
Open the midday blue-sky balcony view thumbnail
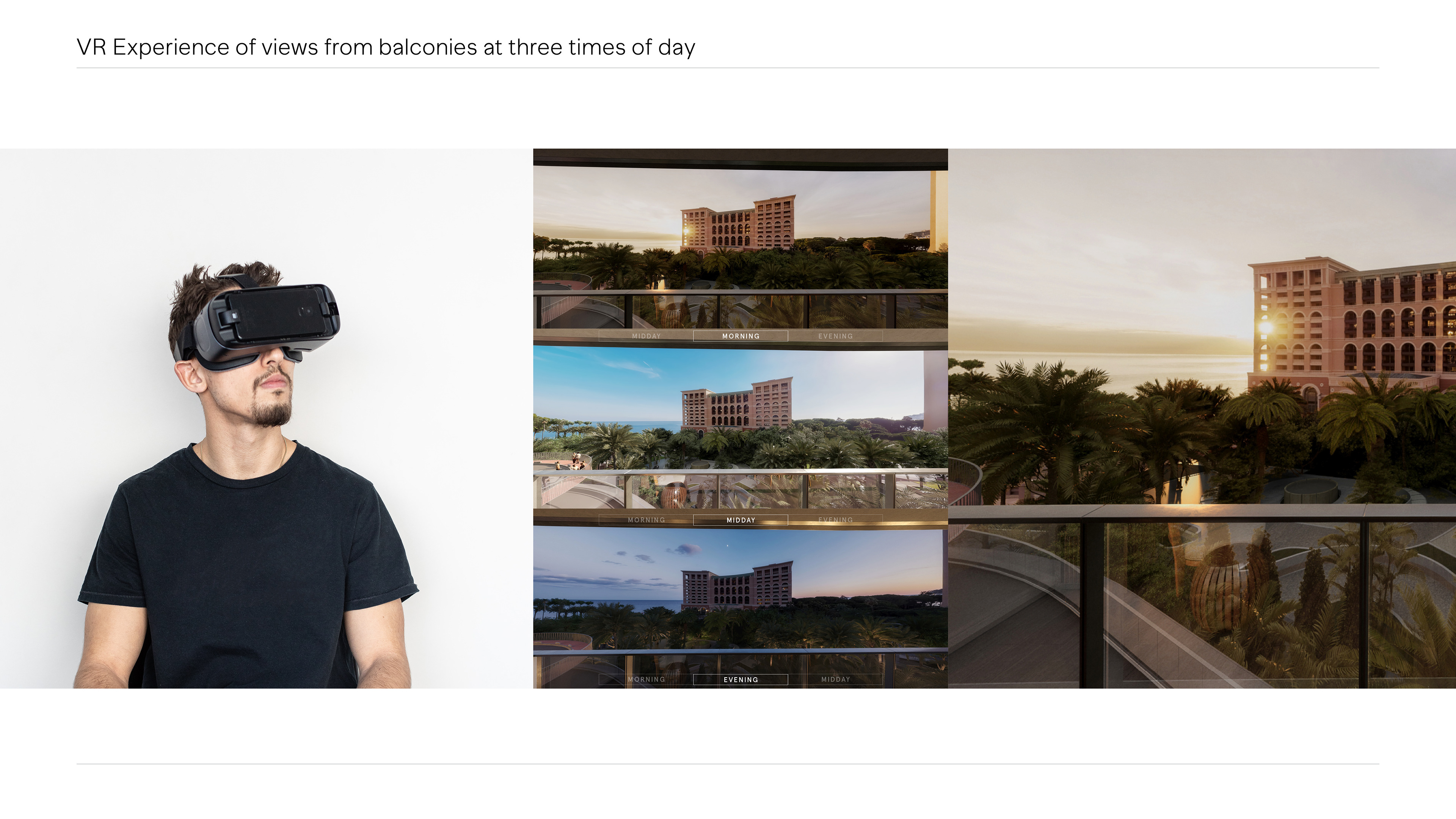741,435
